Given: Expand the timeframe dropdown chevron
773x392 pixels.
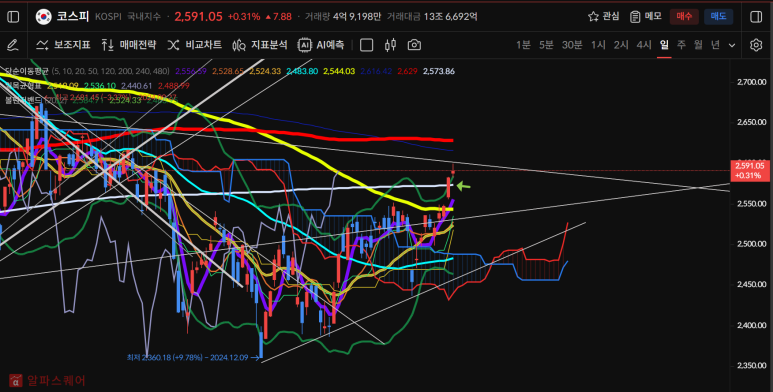Looking at the screenshot, I should pyautogui.click(x=732, y=45).
